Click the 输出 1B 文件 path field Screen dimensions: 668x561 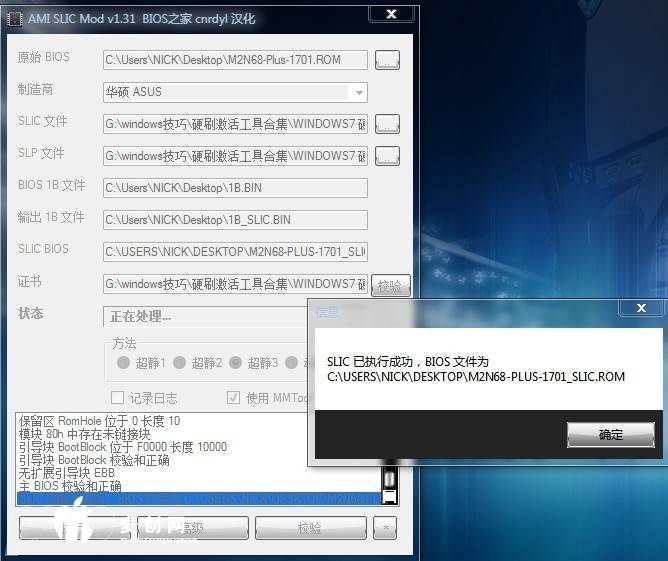click(x=235, y=220)
